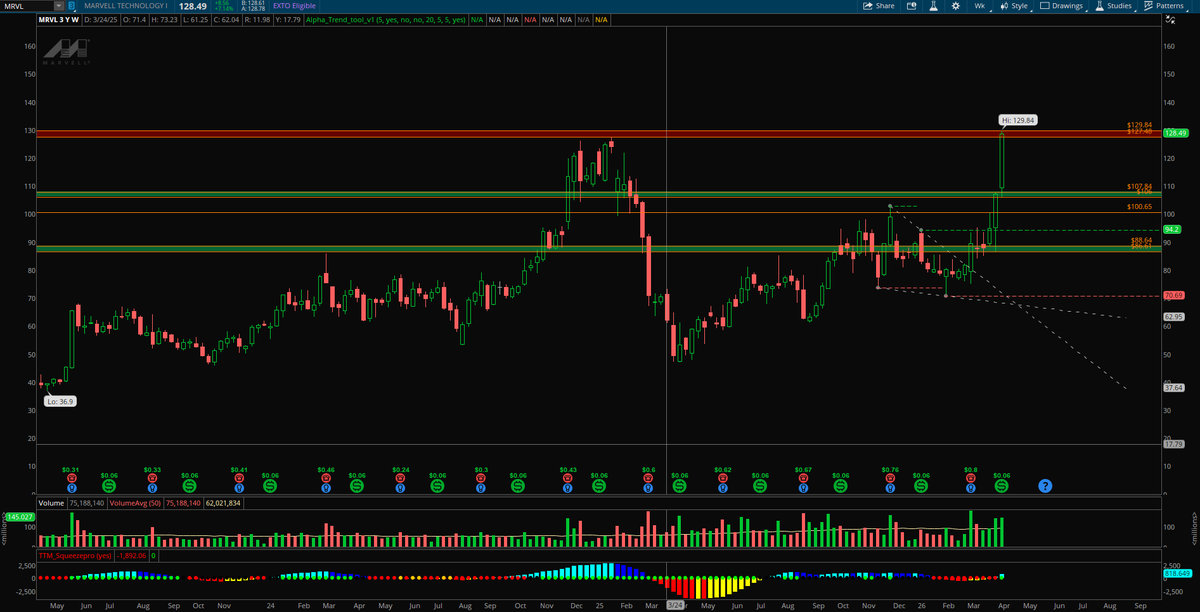Screen dimensions: 1200x612
Task: Select the earnings icon labeled $0.41
Action: tap(239, 478)
